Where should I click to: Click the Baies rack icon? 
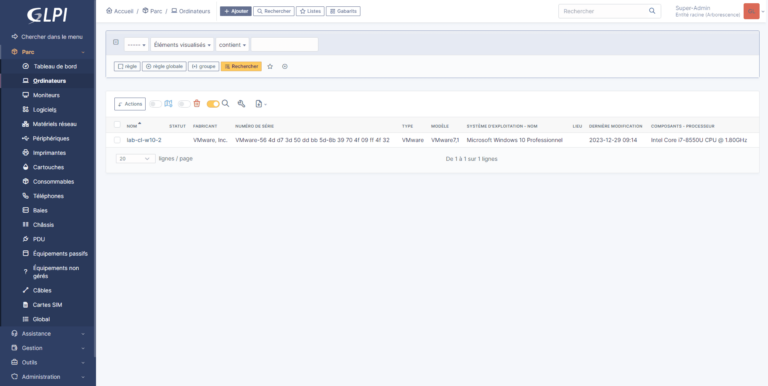coord(26,210)
